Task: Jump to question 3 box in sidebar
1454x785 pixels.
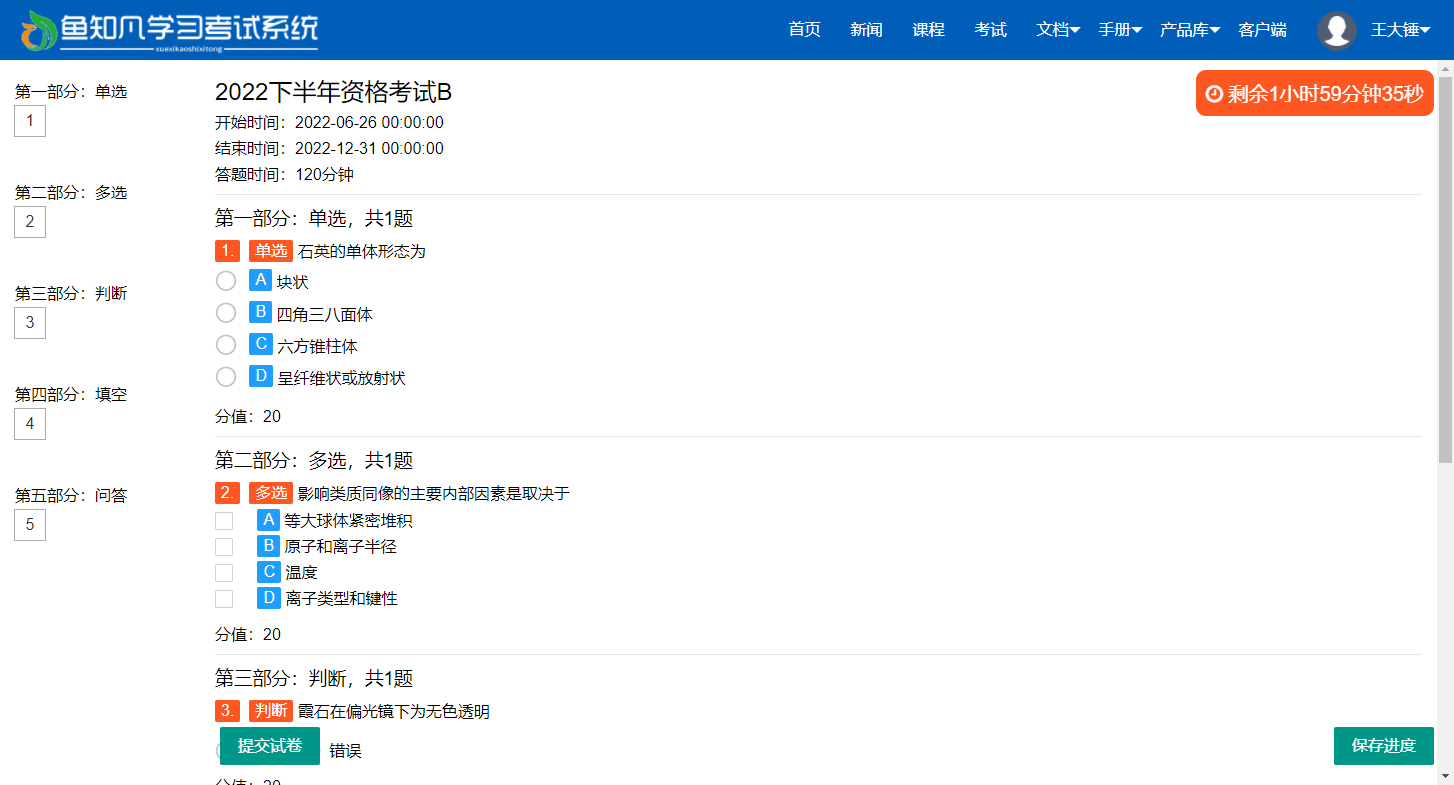Action: coord(30,323)
